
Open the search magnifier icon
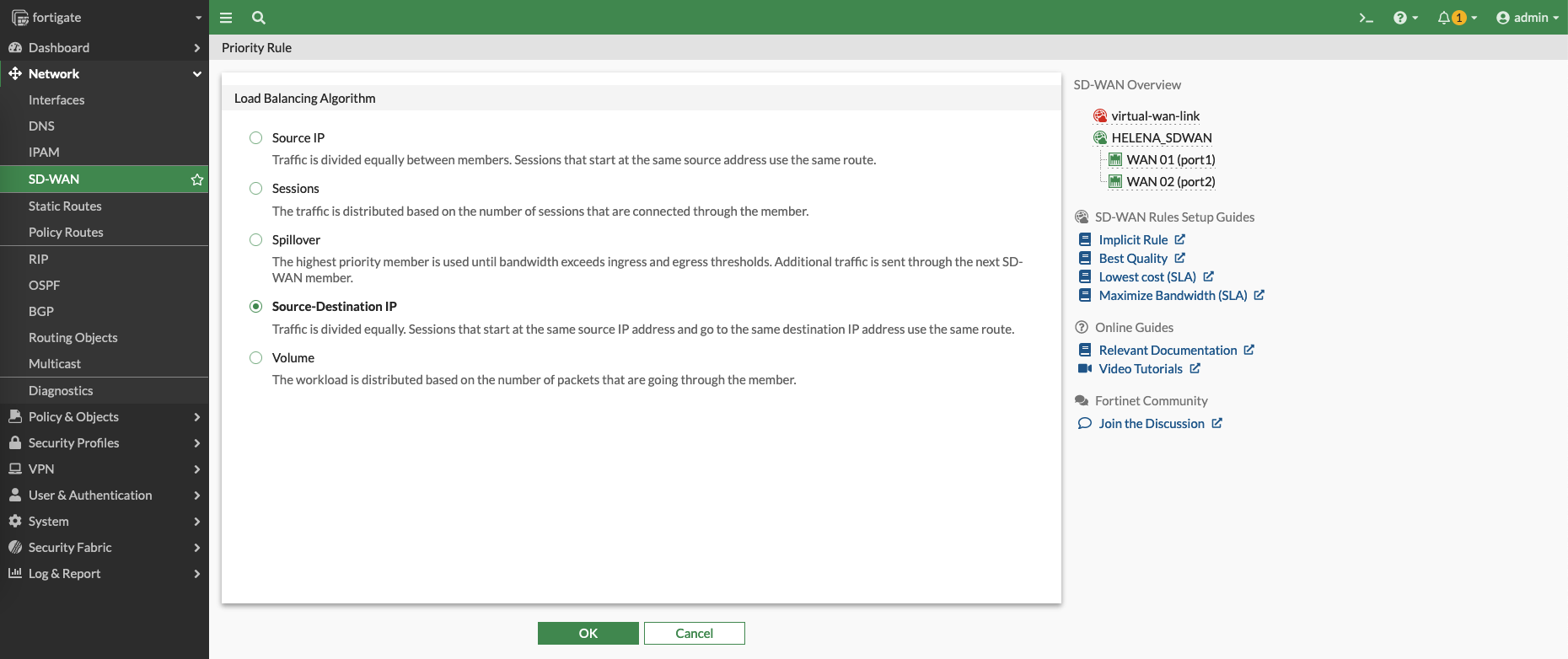coord(259,18)
